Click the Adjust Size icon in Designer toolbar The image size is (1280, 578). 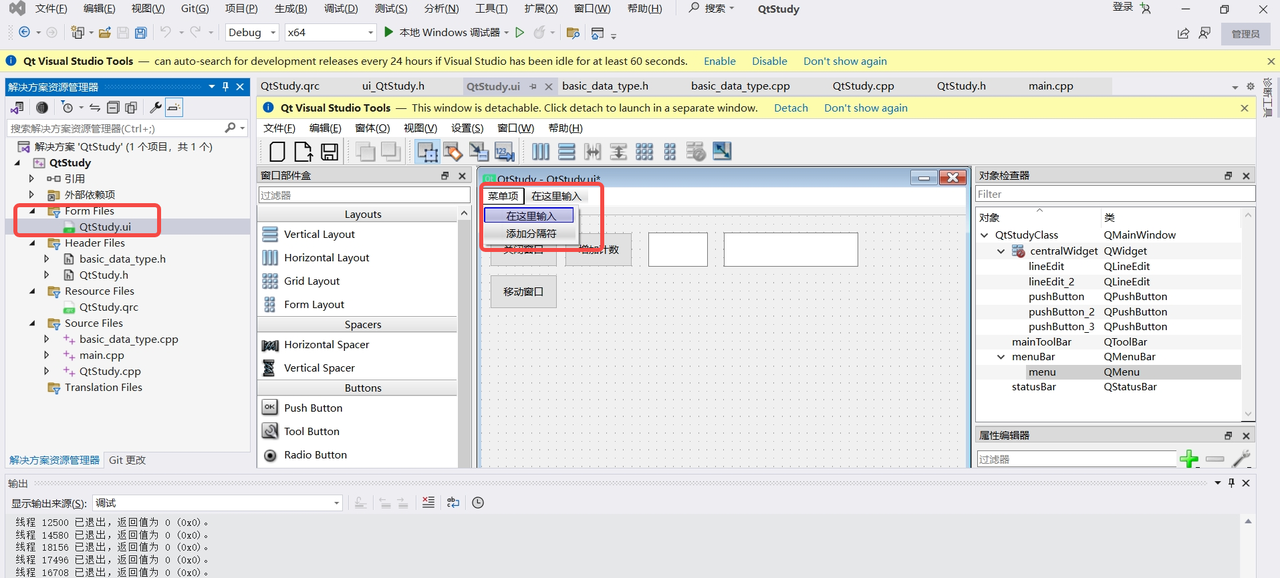click(x=721, y=152)
